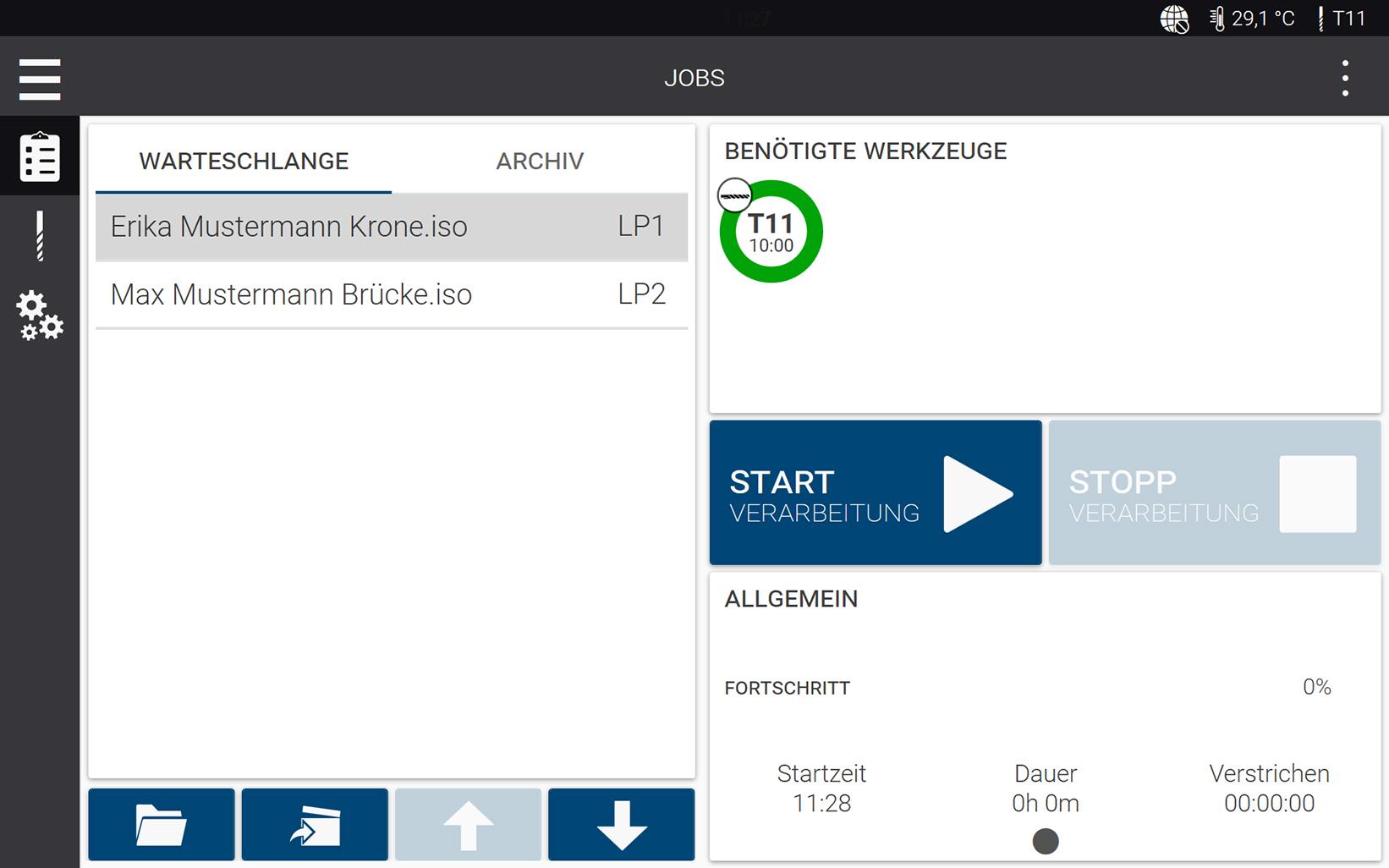Click the 29,1 °C temperature reading

point(1263,19)
